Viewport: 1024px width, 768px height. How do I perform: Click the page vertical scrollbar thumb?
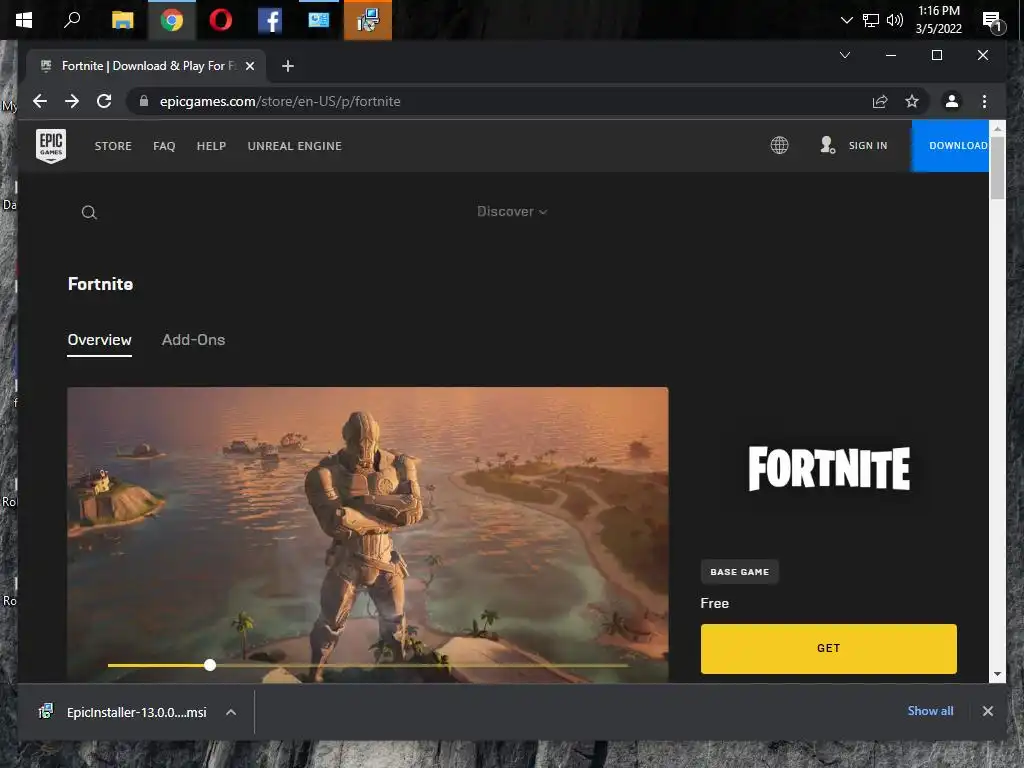(x=997, y=168)
